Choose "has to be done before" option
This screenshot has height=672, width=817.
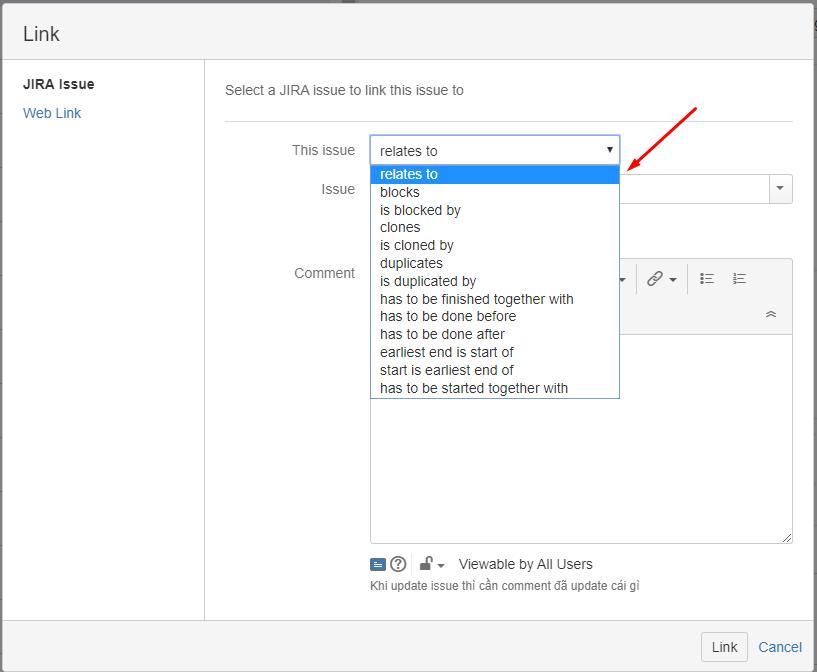494,316
